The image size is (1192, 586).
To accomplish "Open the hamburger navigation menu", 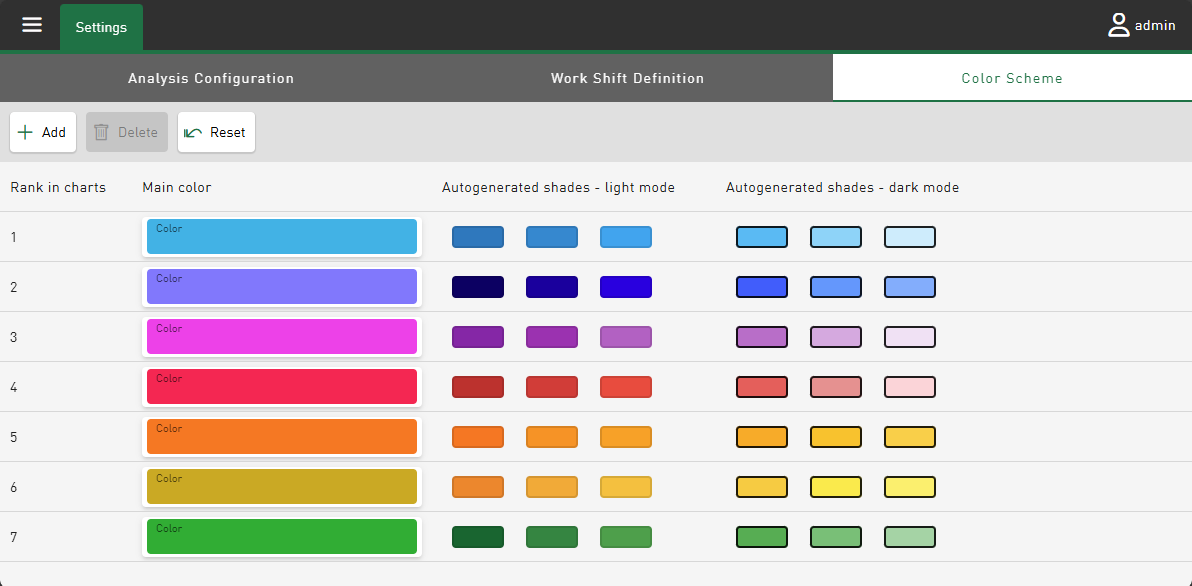I will [32, 25].
